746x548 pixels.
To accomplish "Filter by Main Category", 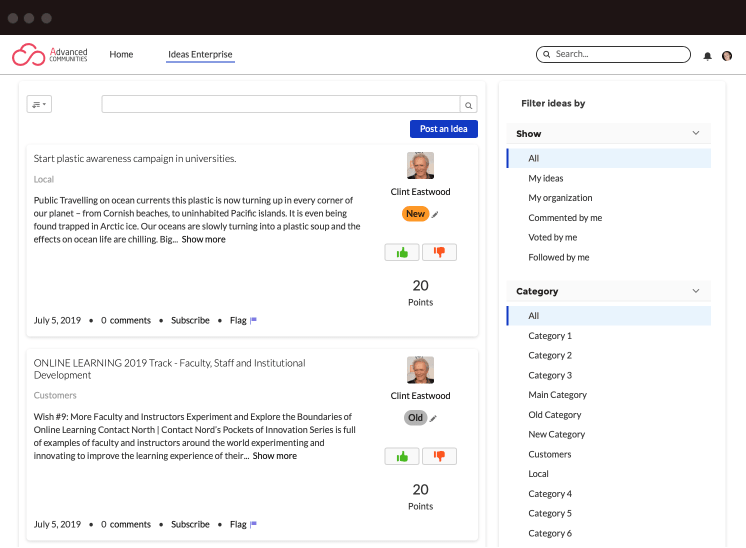I will pos(558,395).
